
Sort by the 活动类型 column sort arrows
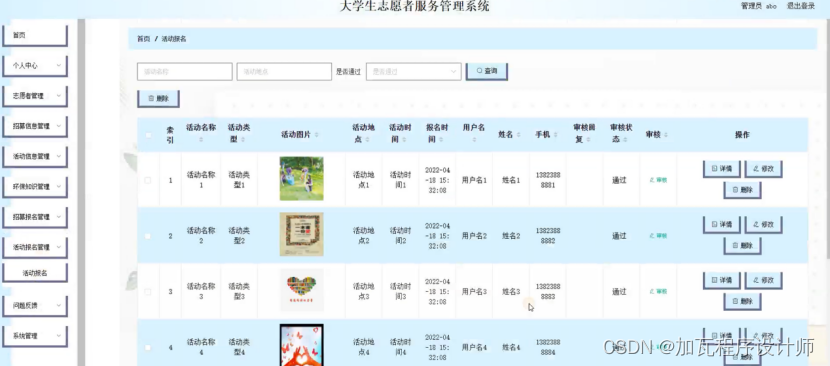pos(243,140)
